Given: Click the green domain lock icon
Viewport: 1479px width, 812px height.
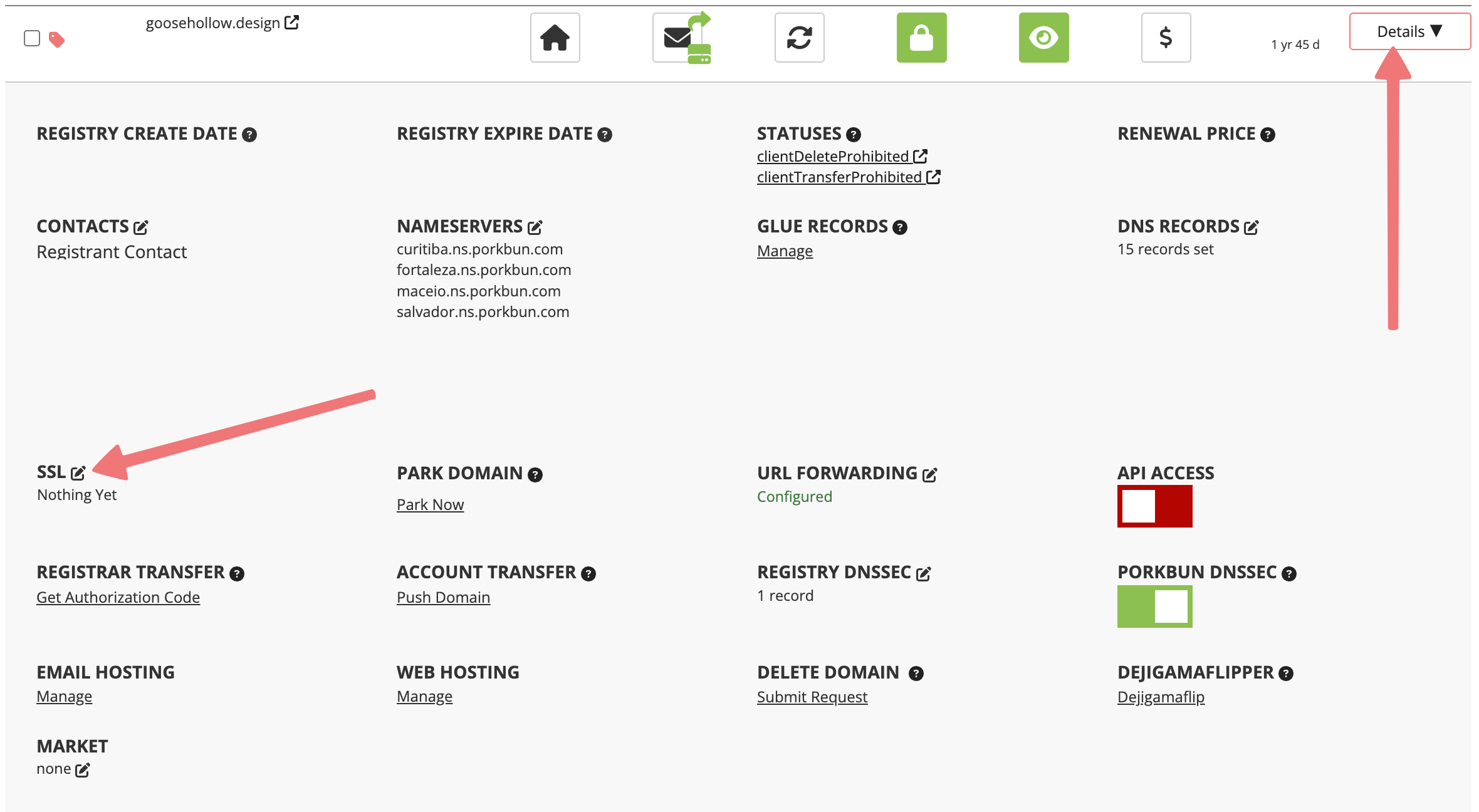Looking at the screenshot, I should click(921, 38).
